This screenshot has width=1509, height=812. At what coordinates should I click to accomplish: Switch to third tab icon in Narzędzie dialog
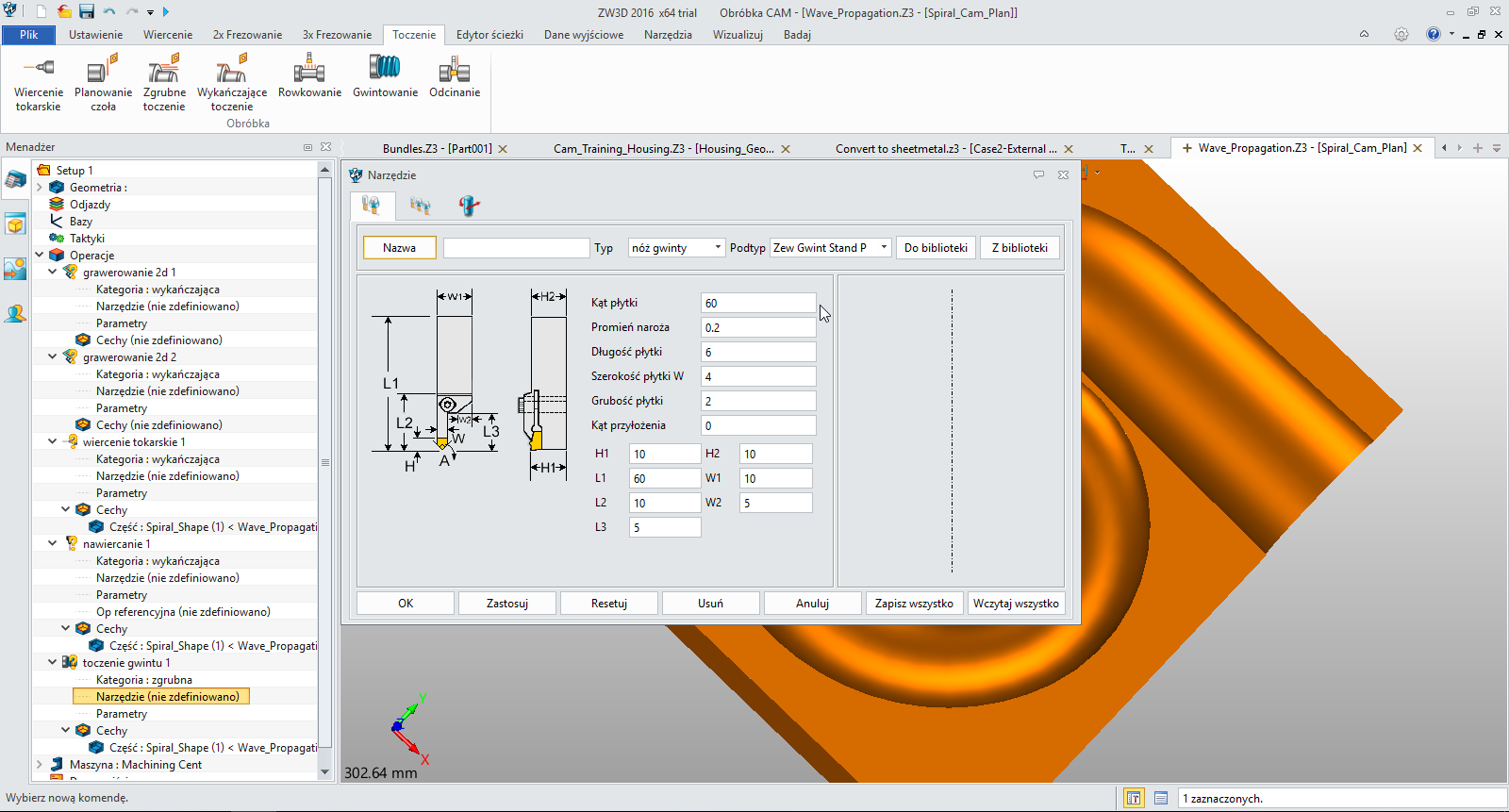469,206
